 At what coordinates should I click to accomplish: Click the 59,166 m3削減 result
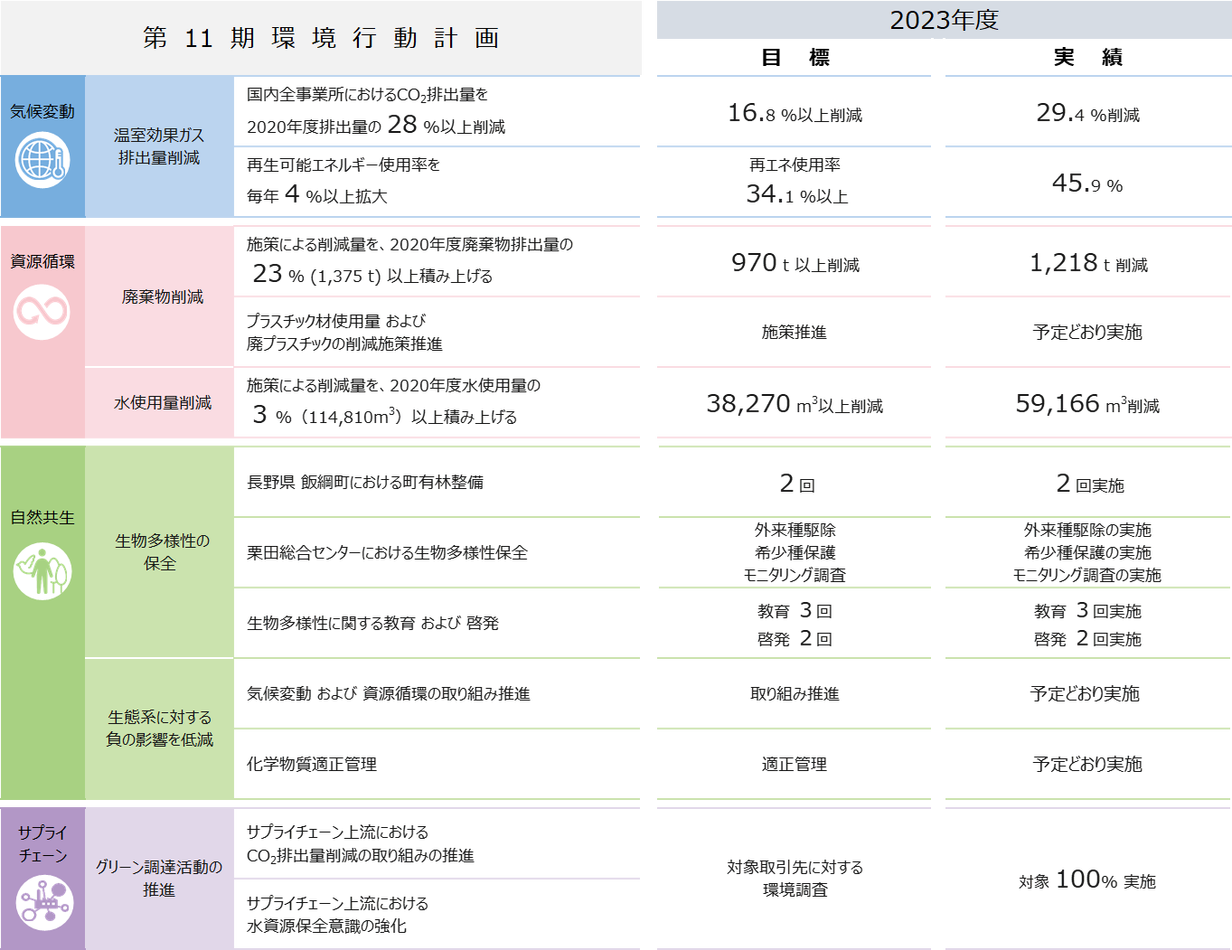click(1088, 404)
